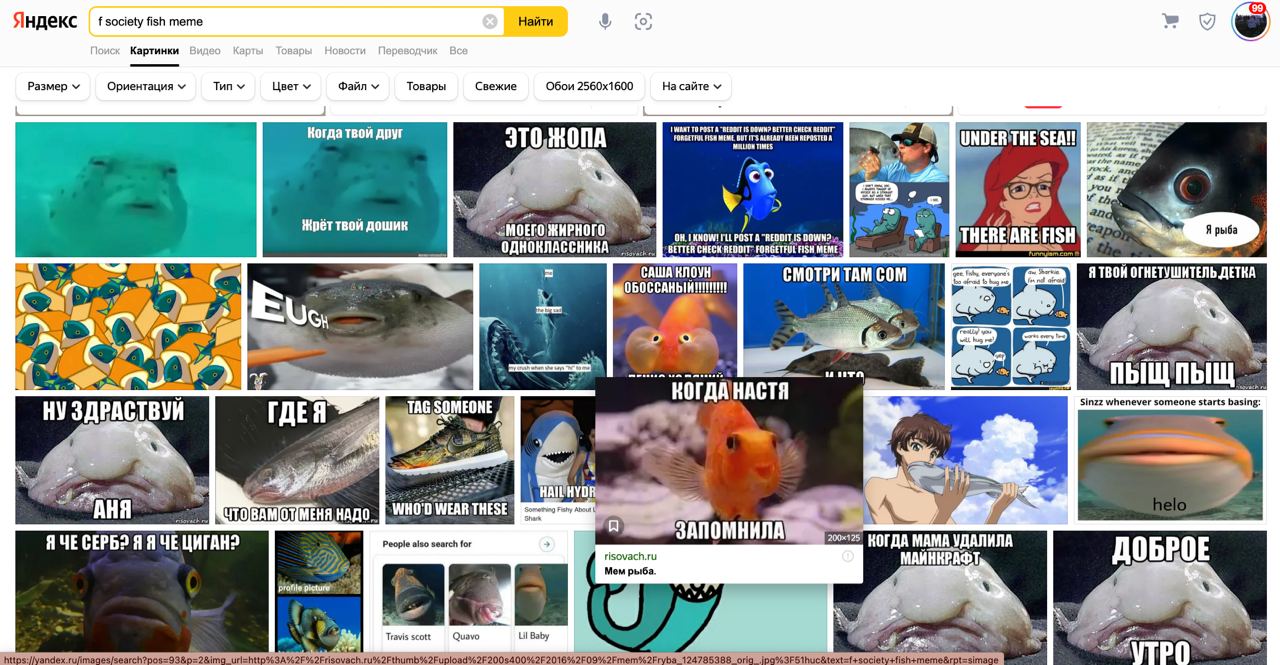
Task: Open the TAG SOMEONE fish shoes image
Action: (x=450, y=460)
